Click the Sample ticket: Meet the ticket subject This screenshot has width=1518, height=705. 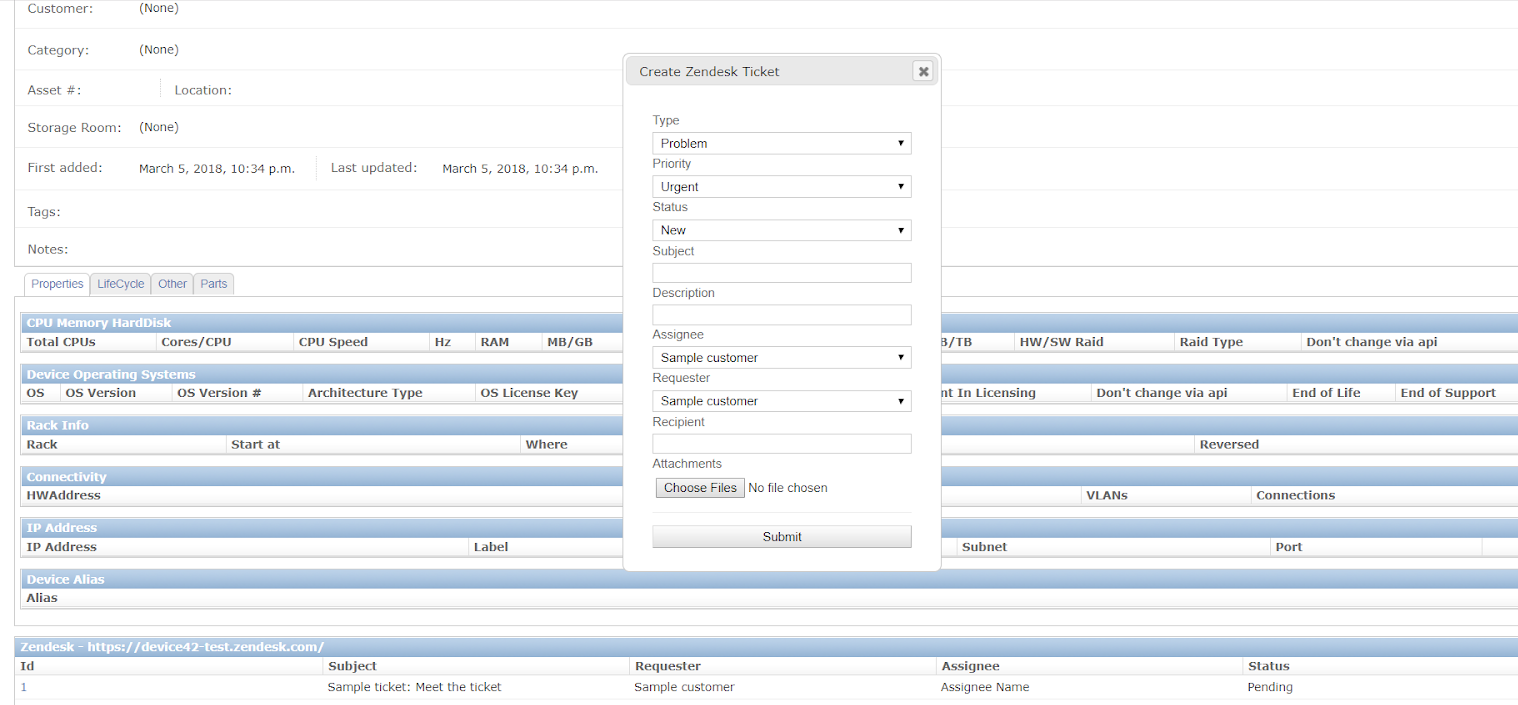point(414,687)
